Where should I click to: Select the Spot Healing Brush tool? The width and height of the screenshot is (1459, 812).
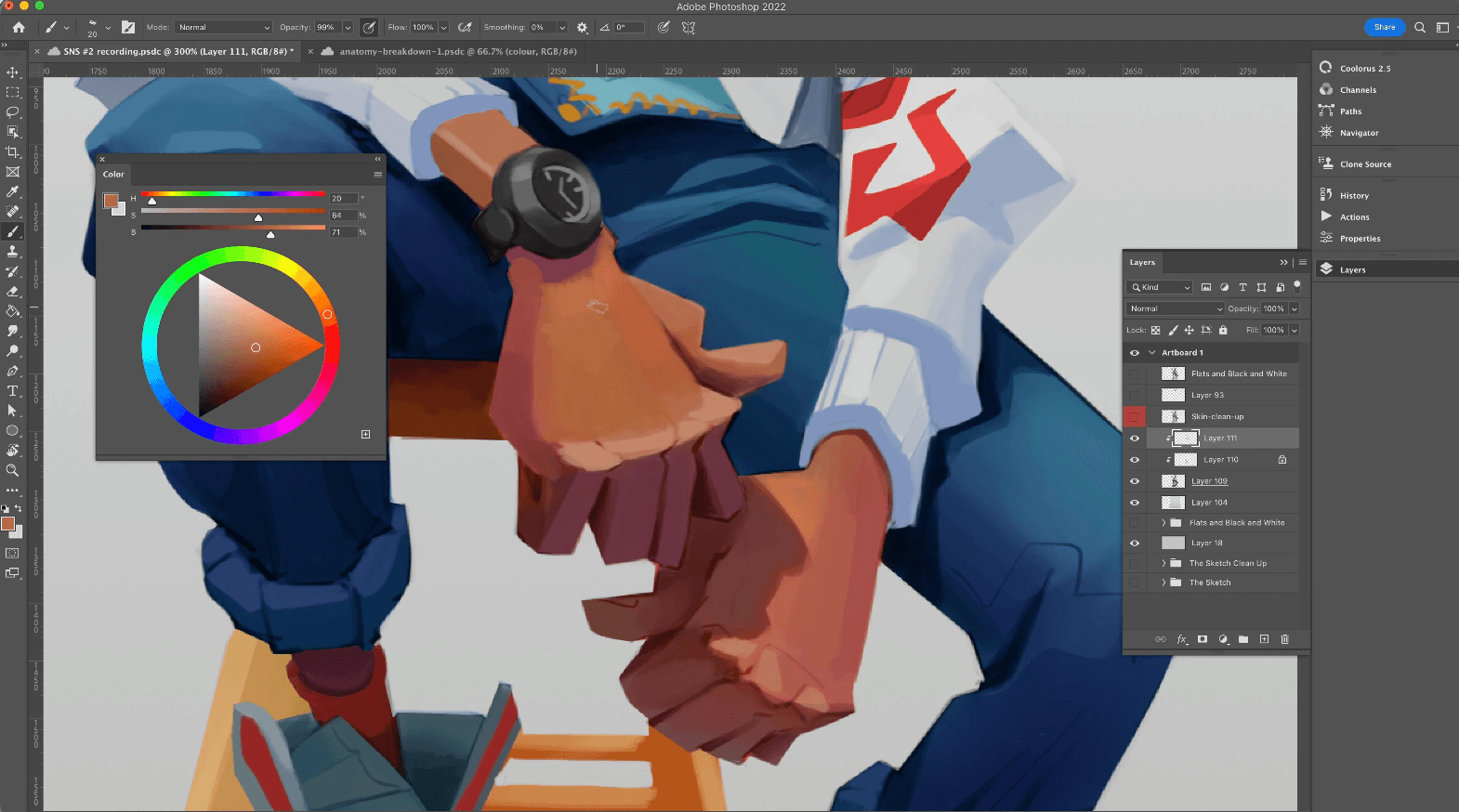[13, 211]
